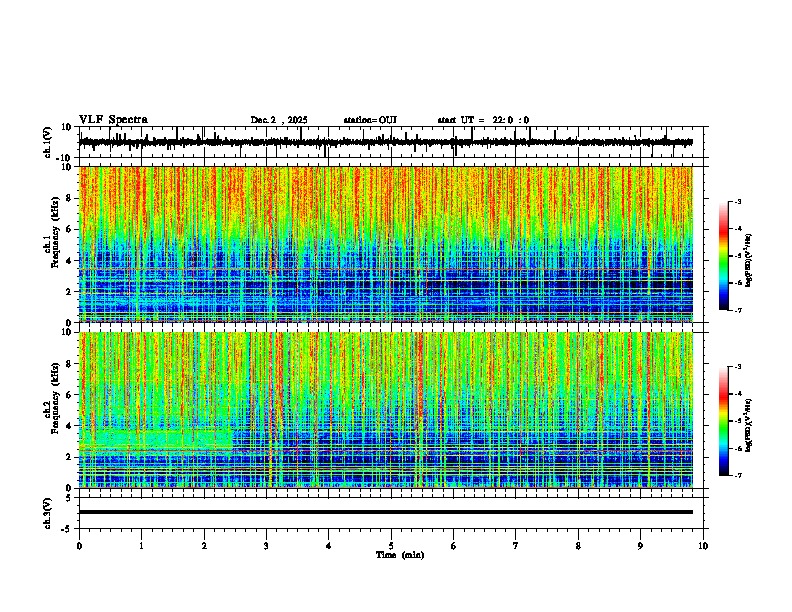Click the ch.2 color scale bar

pyautogui.click(x=724, y=421)
